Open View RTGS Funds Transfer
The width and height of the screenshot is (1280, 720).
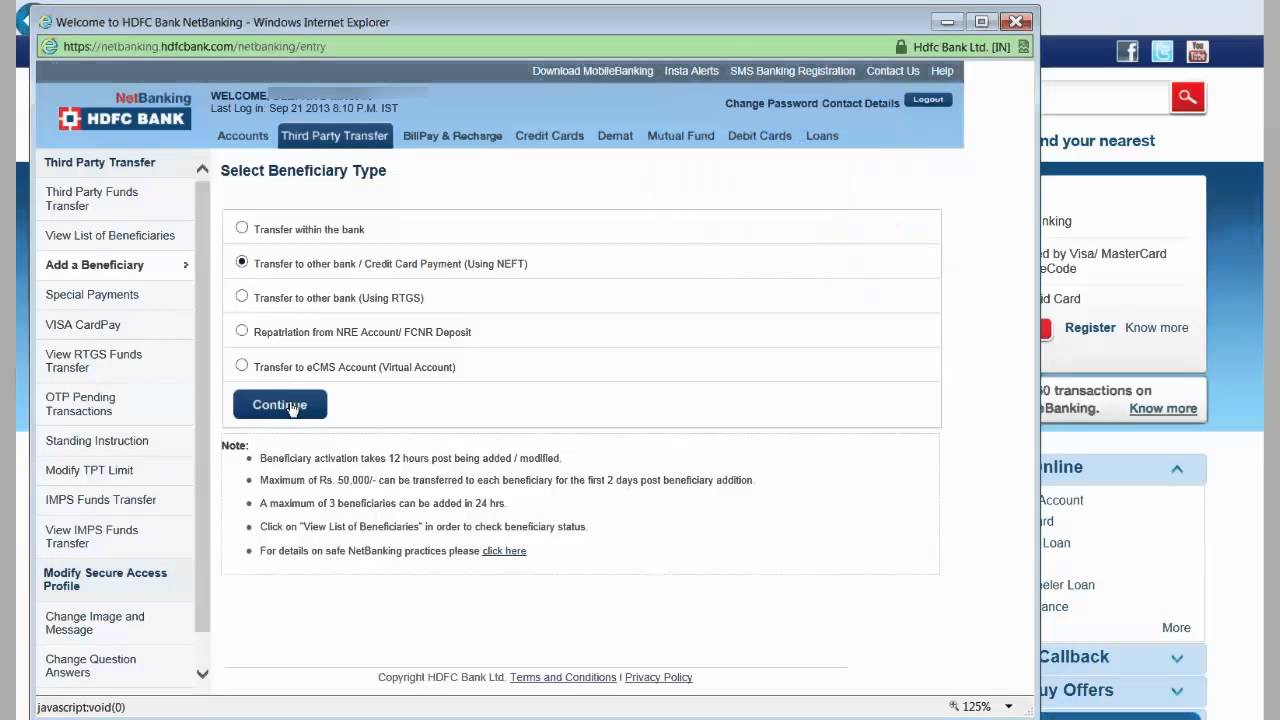[94, 361]
